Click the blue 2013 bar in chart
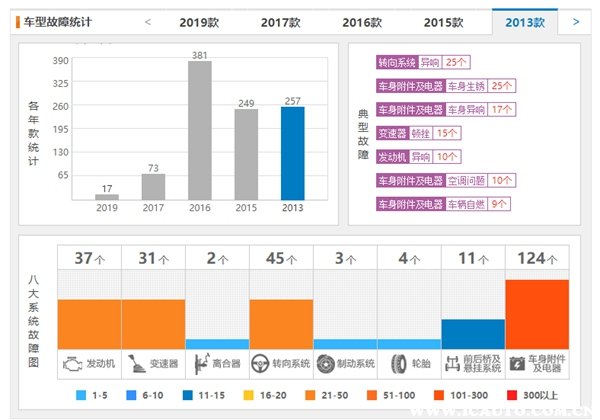This screenshot has height=420, width=600. coord(292,153)
